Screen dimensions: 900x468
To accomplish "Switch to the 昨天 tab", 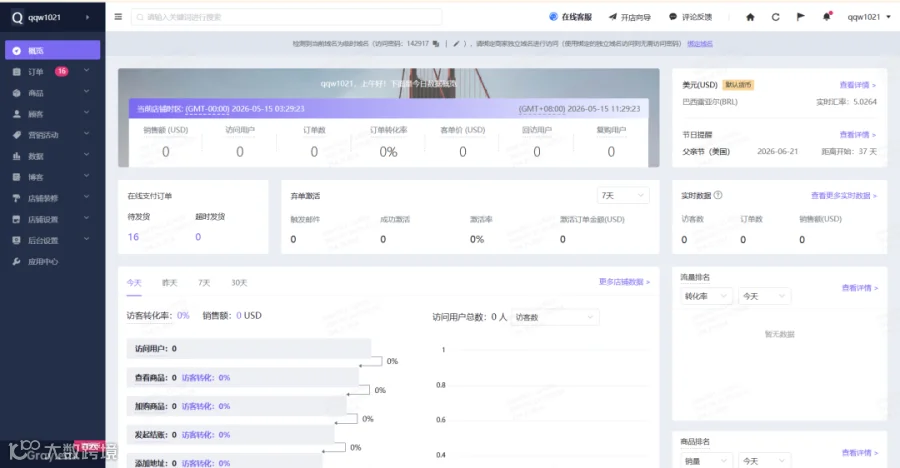I will 169,283.
